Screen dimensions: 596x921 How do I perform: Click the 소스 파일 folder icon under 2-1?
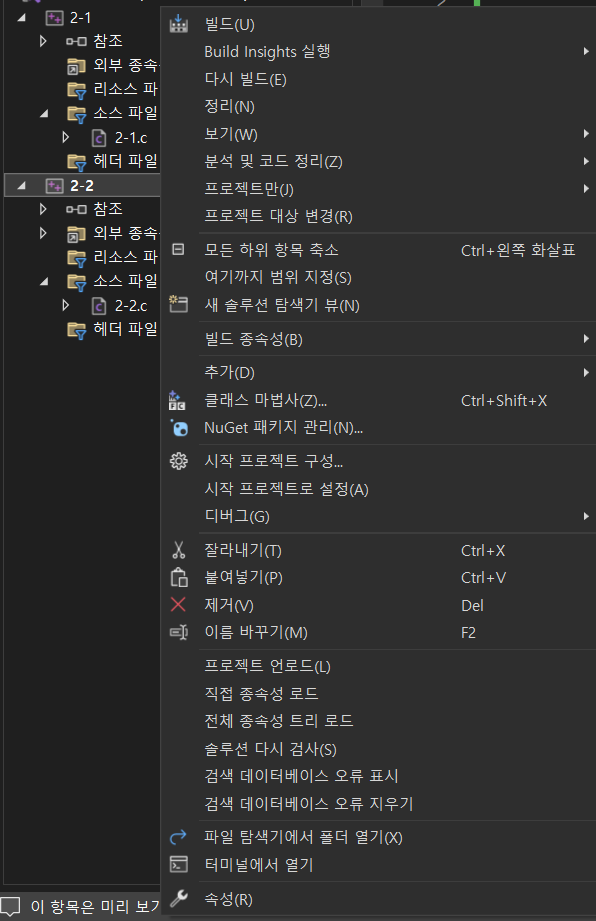(76, 114)
